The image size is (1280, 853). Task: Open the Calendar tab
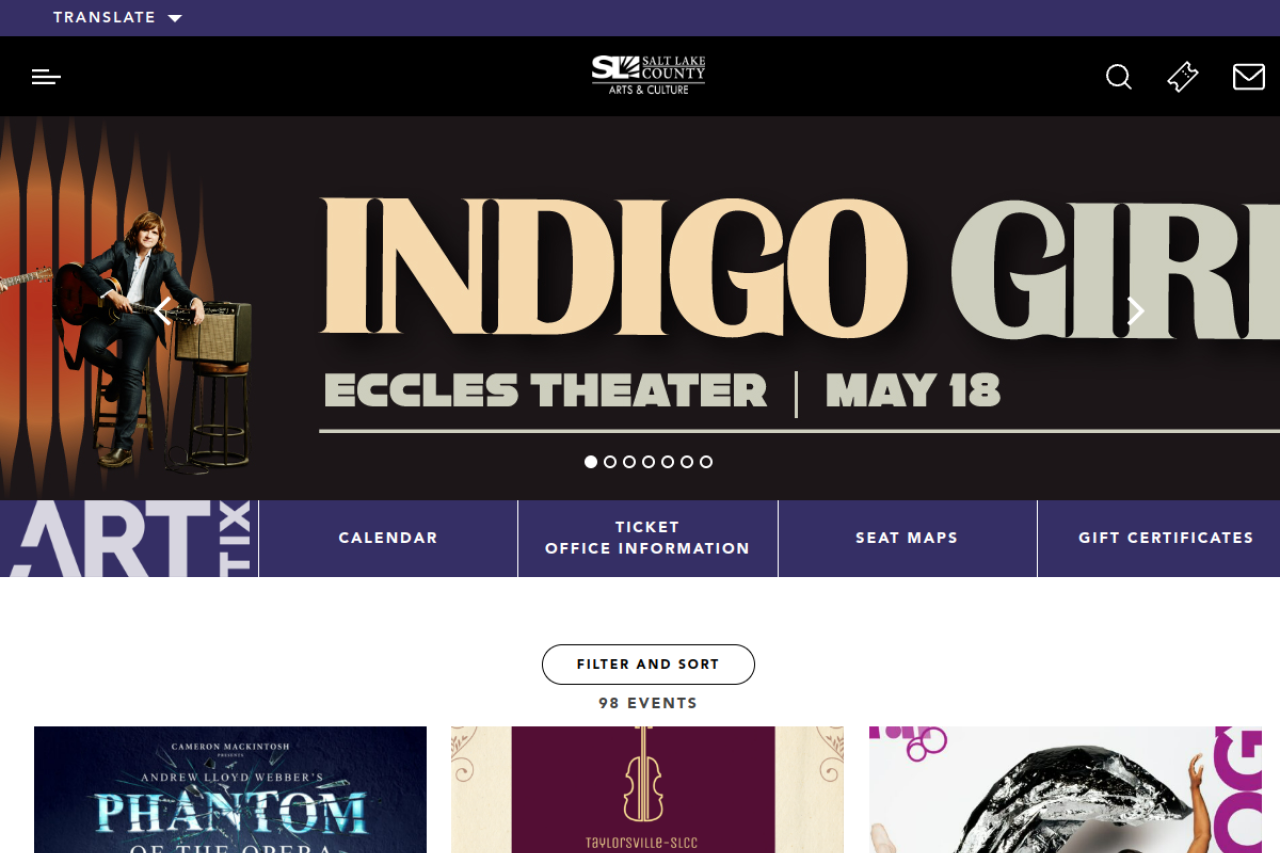tap(388, 538)
